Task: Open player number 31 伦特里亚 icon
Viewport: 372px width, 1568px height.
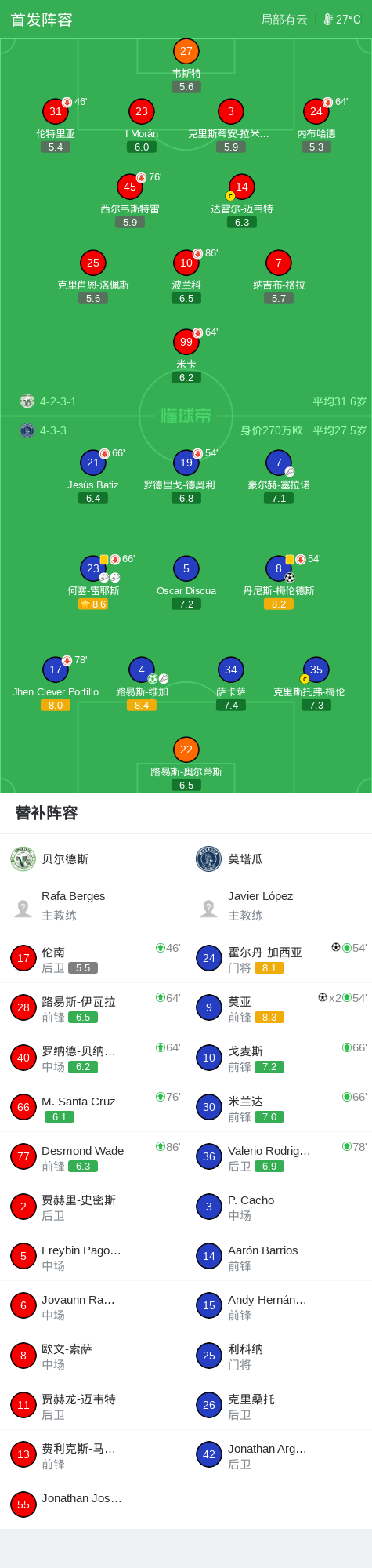Action: pyautogui.click(x=56, y=111)
